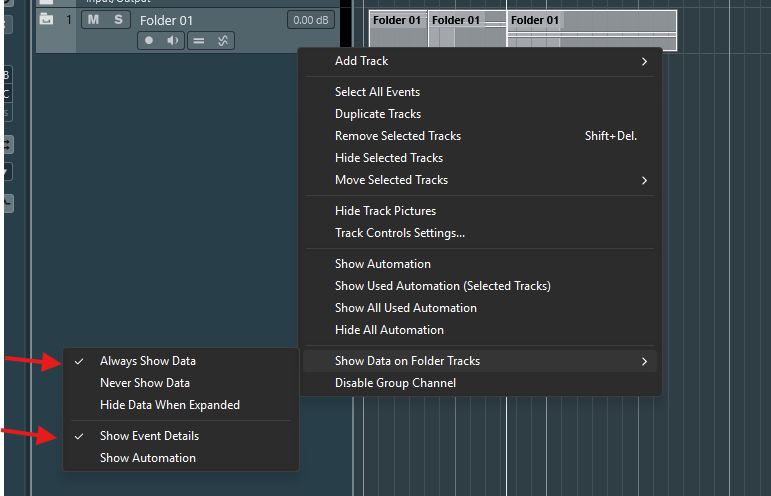The width and height of the screenshot is (771, 496).
Task: Choose Hide Selected Tracks
Action: pyautogui.click(x=480, y=158)
